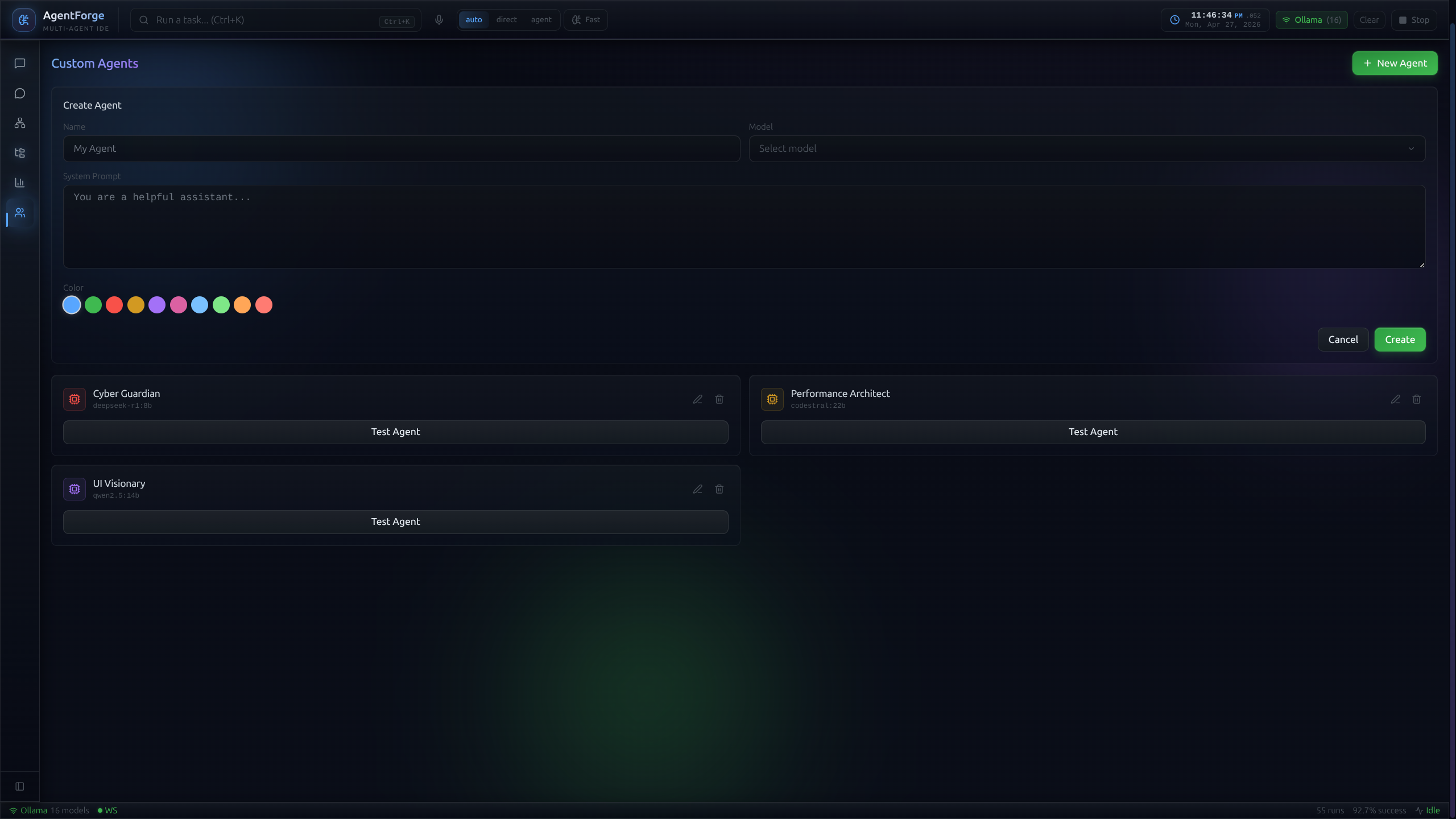Image resolution: width=1456 pixels, height=819 pixels.
Task: Select the pink color swatch
Action: [179, 305]
